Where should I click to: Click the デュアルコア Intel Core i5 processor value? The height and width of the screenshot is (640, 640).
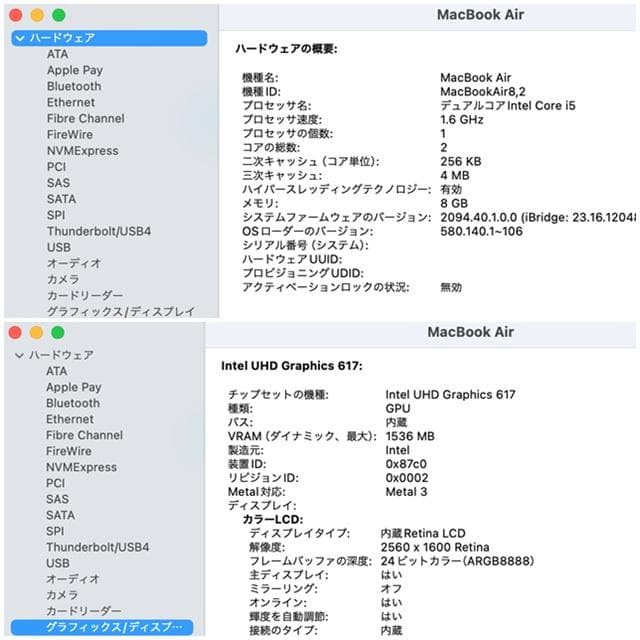click(508, 106)
